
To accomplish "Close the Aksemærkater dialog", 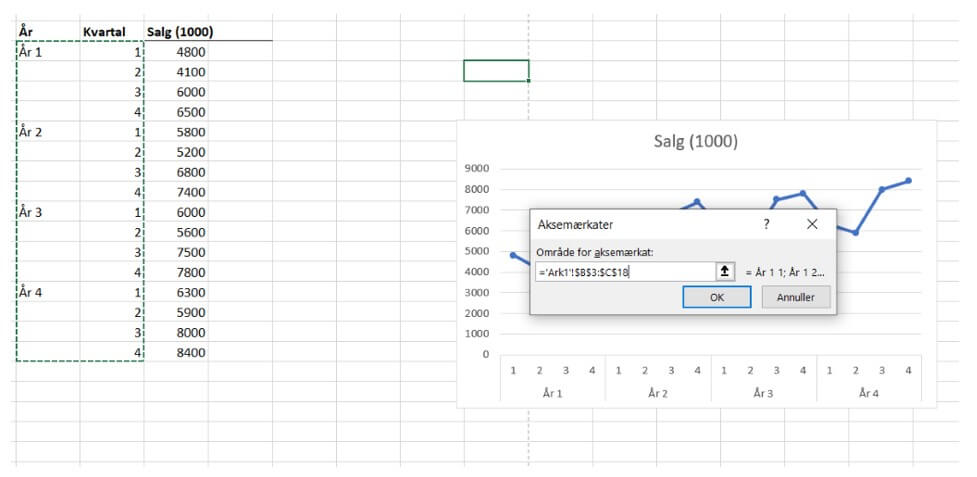I will pos(812,225).
